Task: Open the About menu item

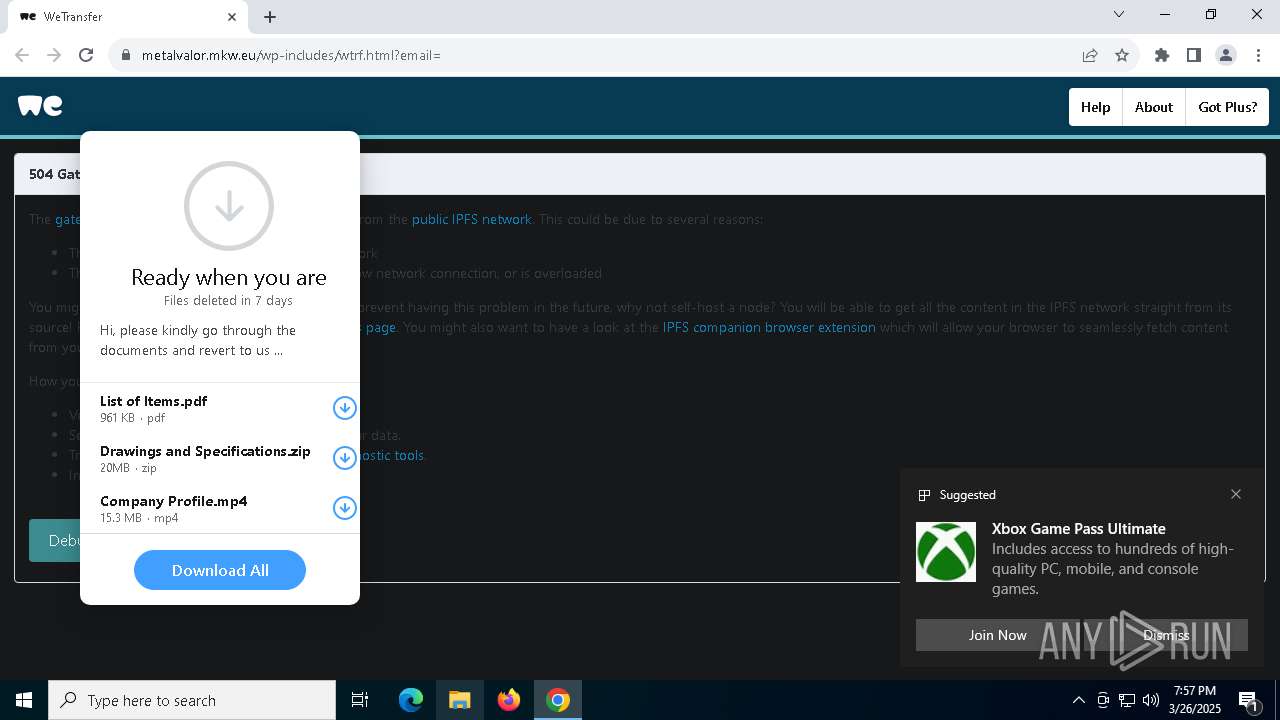Action: click(x=1153, y=107)
